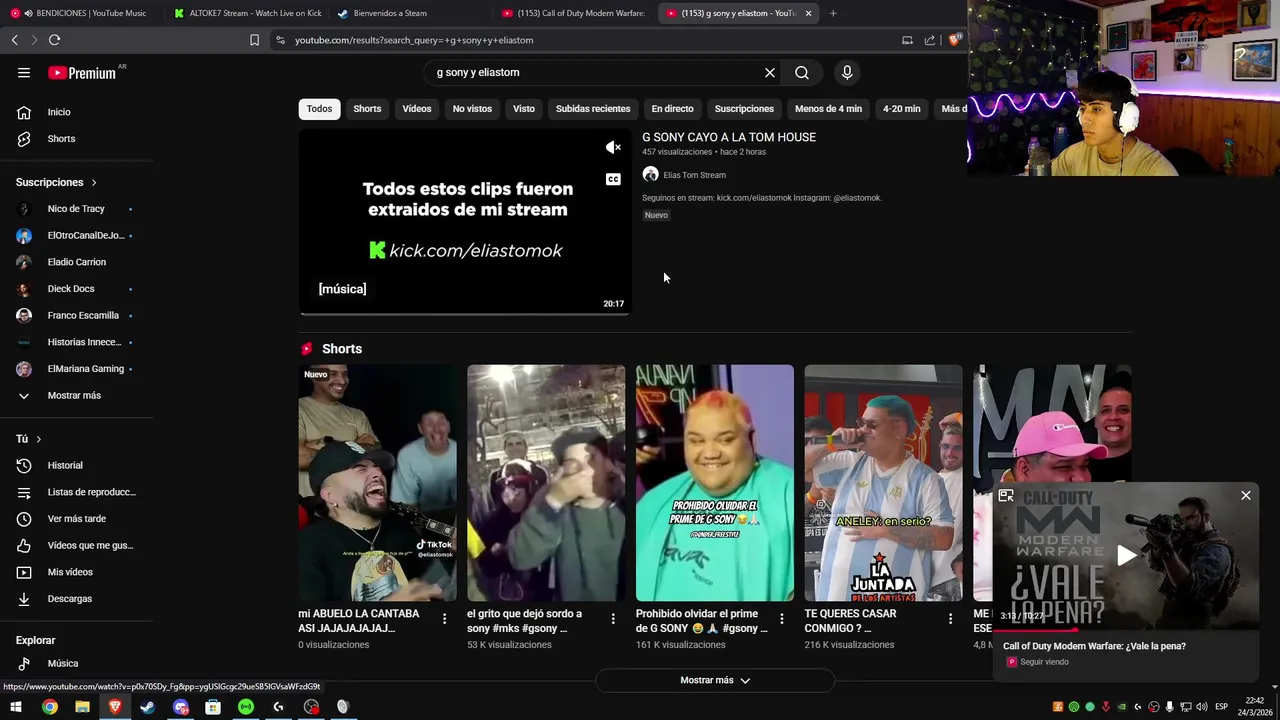Select the Todos filter chip
Viewport: 1280px width, 720px height.
[x=319, y=109]
